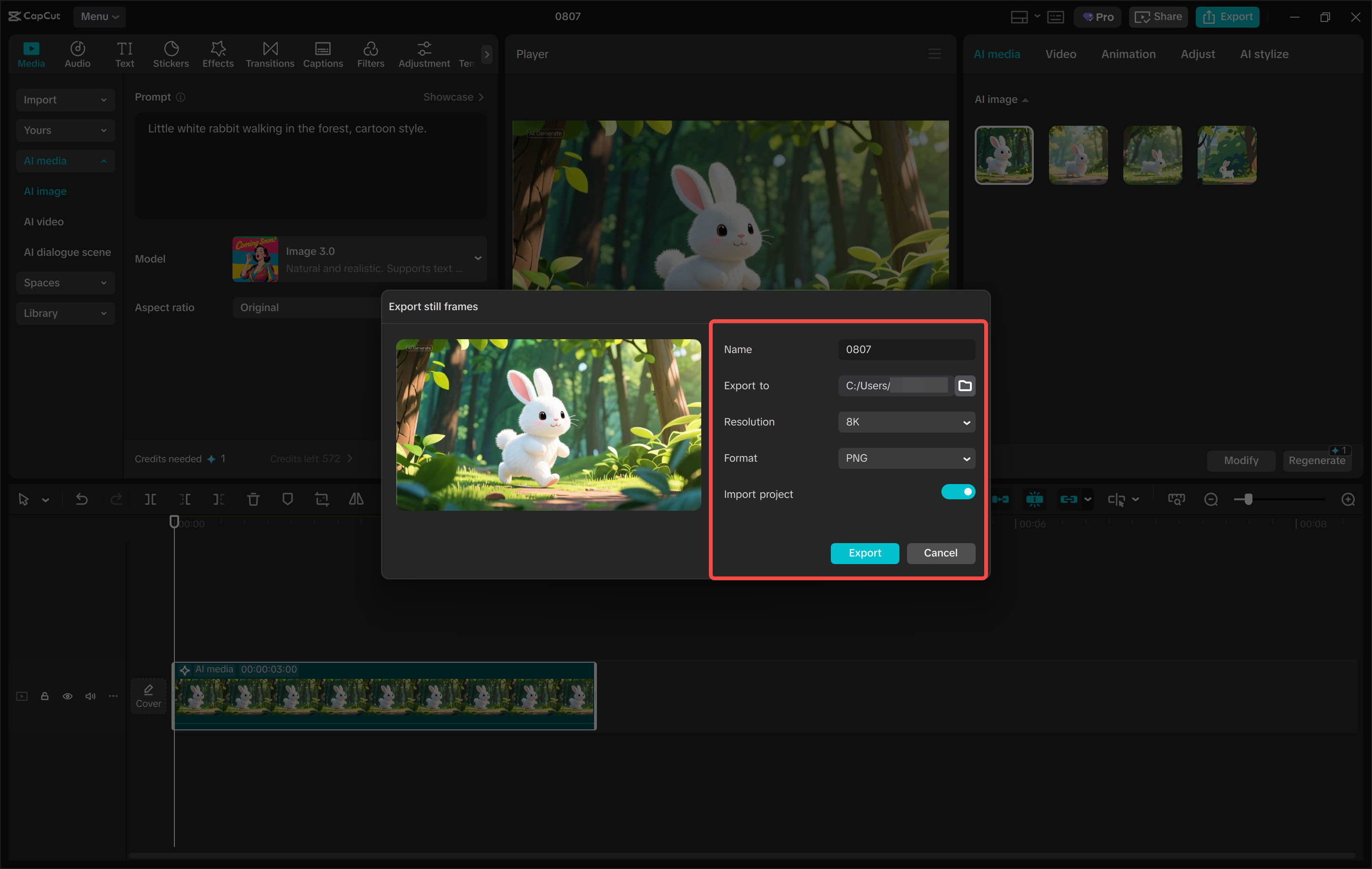Switch to the Animation tab
Viewport: 1372px width, 869px height.
click(x=1128, y=54)
